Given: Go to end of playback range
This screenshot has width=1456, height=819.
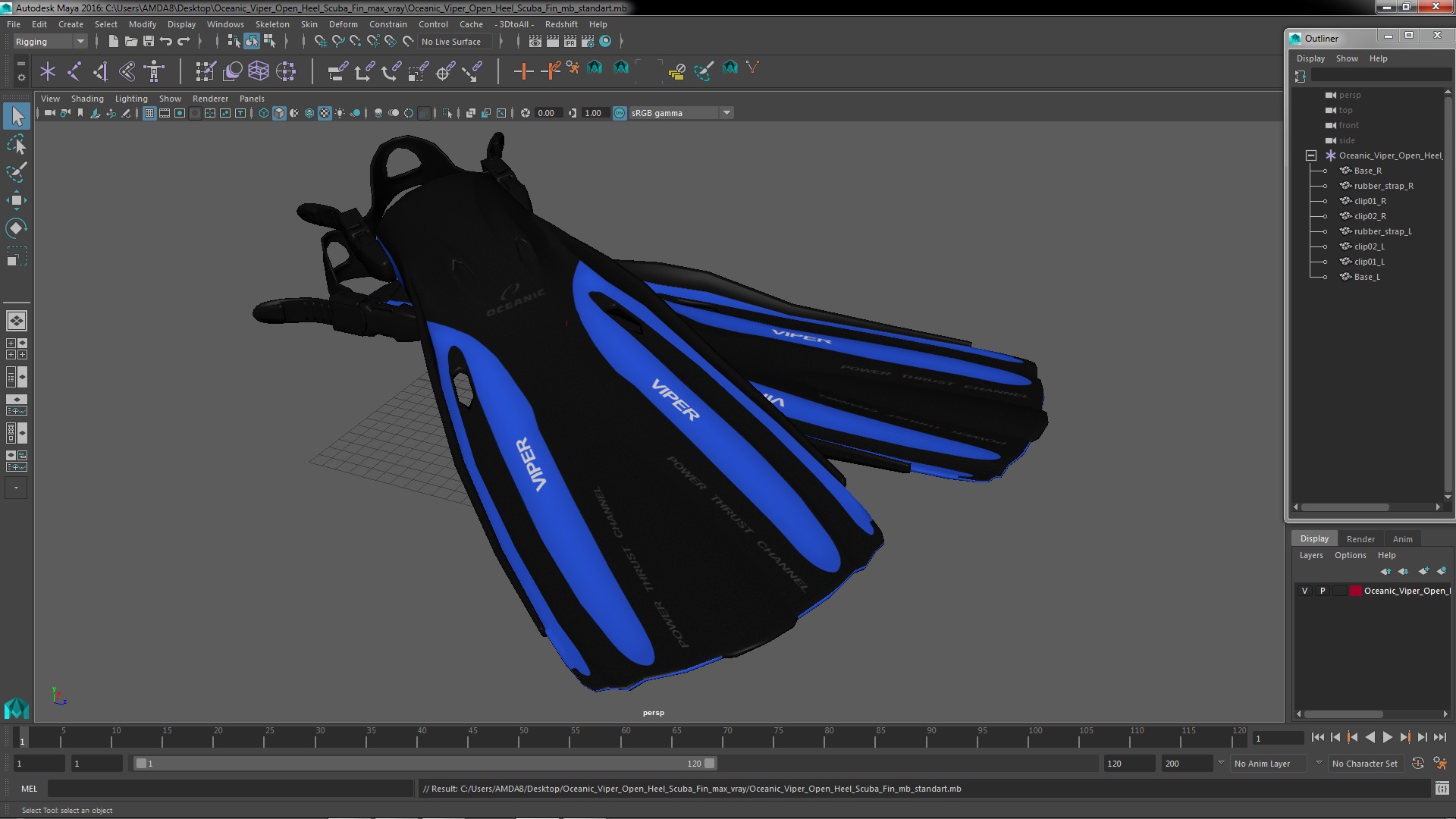Looking at the screenshot, I should pos(1440,737).
